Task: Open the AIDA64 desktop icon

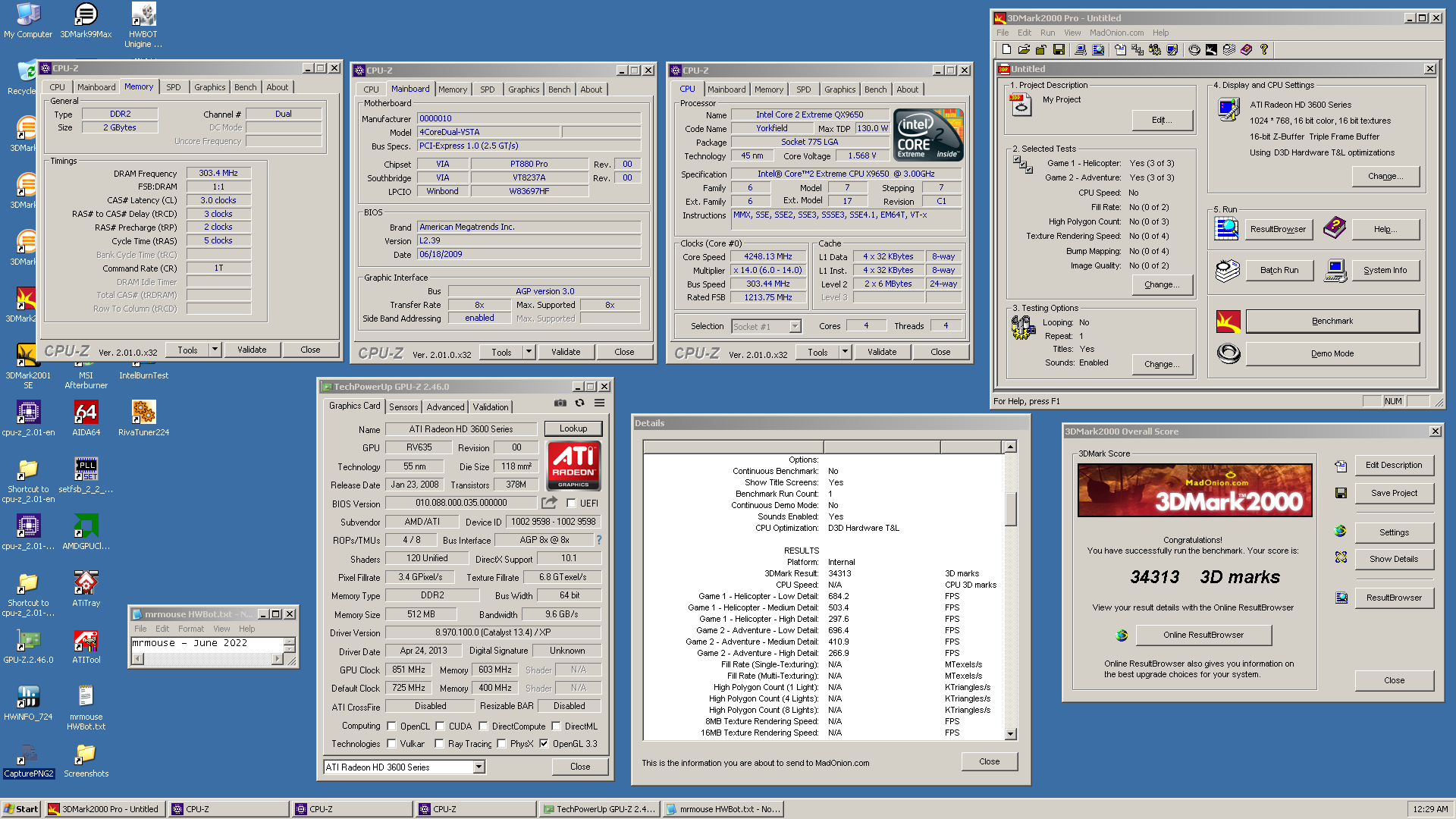Action: pos(86,419)
